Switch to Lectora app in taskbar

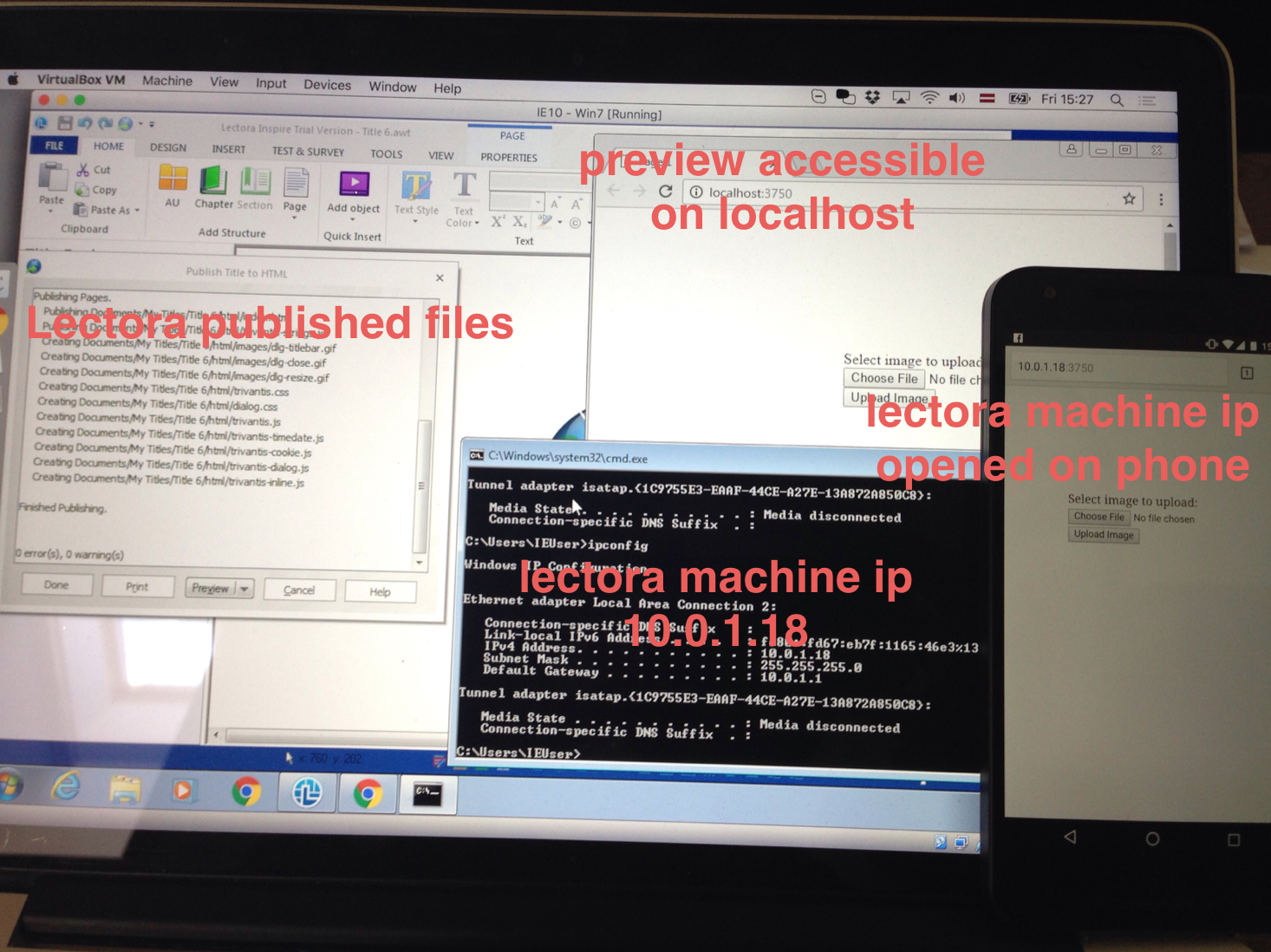(307, 792)
